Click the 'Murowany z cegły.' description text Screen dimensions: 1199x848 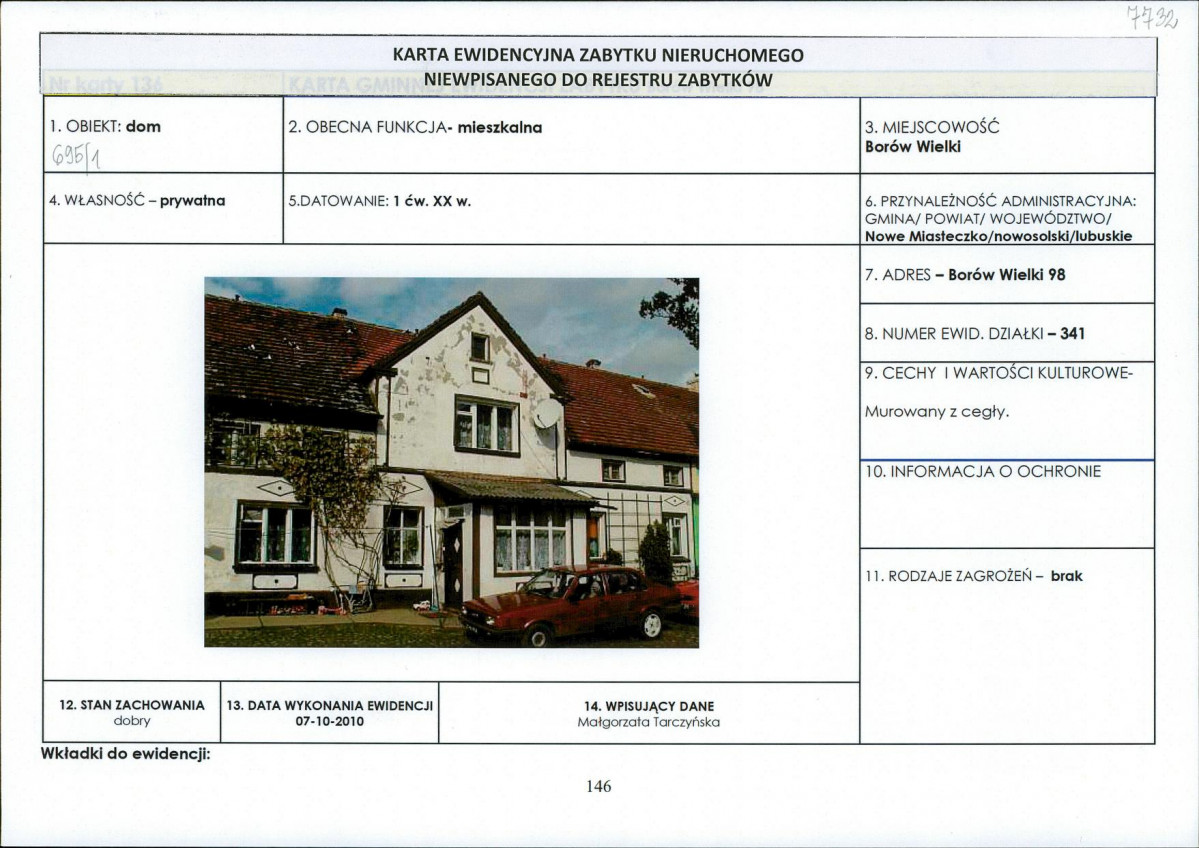pos(937,411)
